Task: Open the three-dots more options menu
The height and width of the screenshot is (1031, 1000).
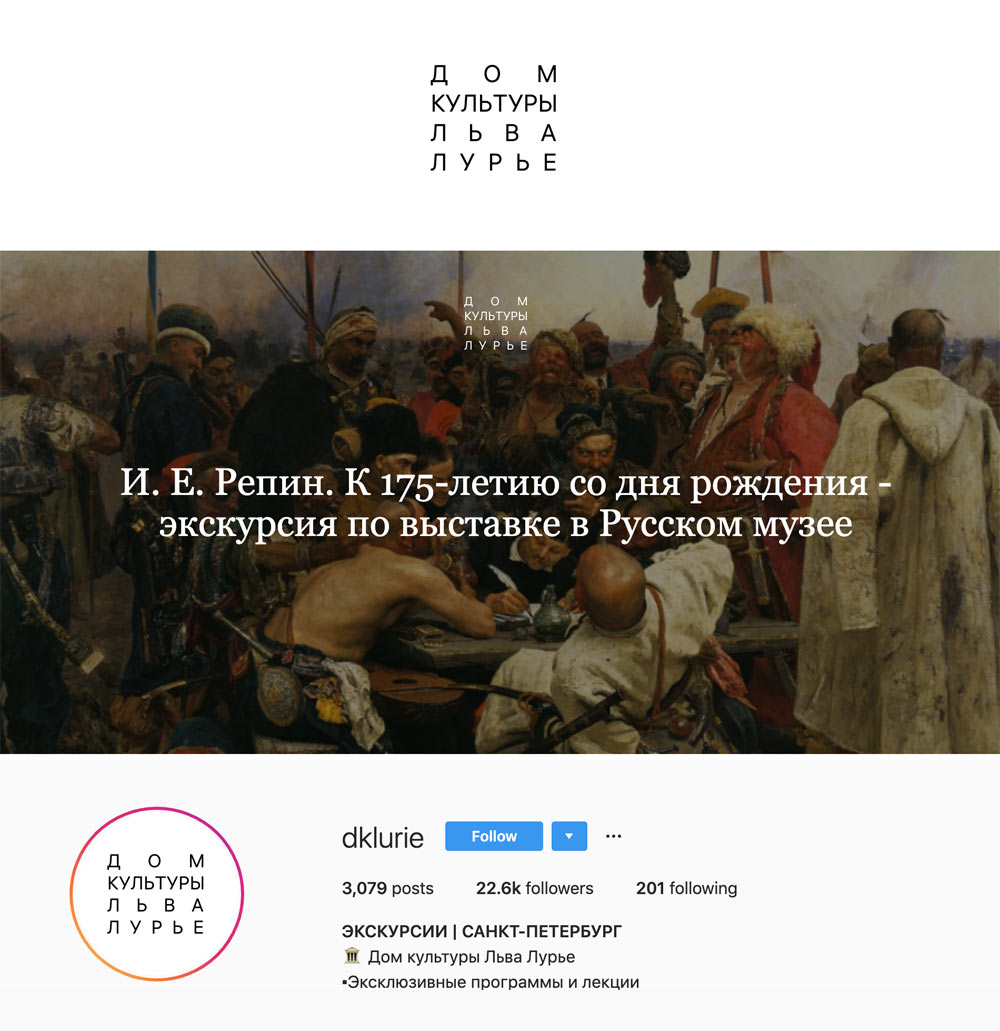Action: [x=613, y=836]
